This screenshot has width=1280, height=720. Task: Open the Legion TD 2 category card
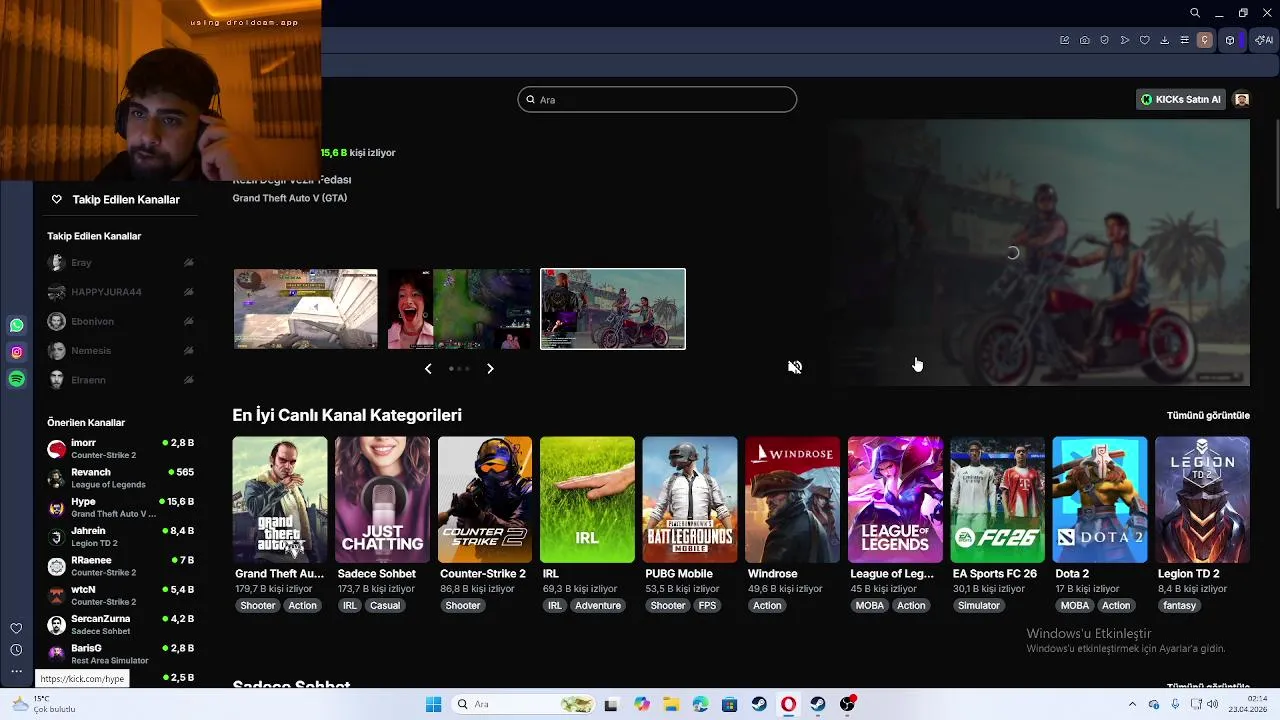tap(1202, 500)
